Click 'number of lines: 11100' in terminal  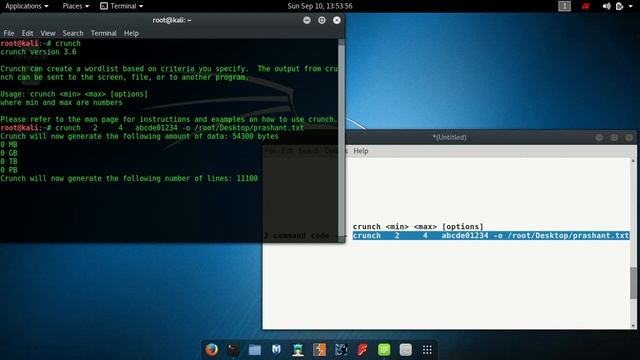click(129, 178)
